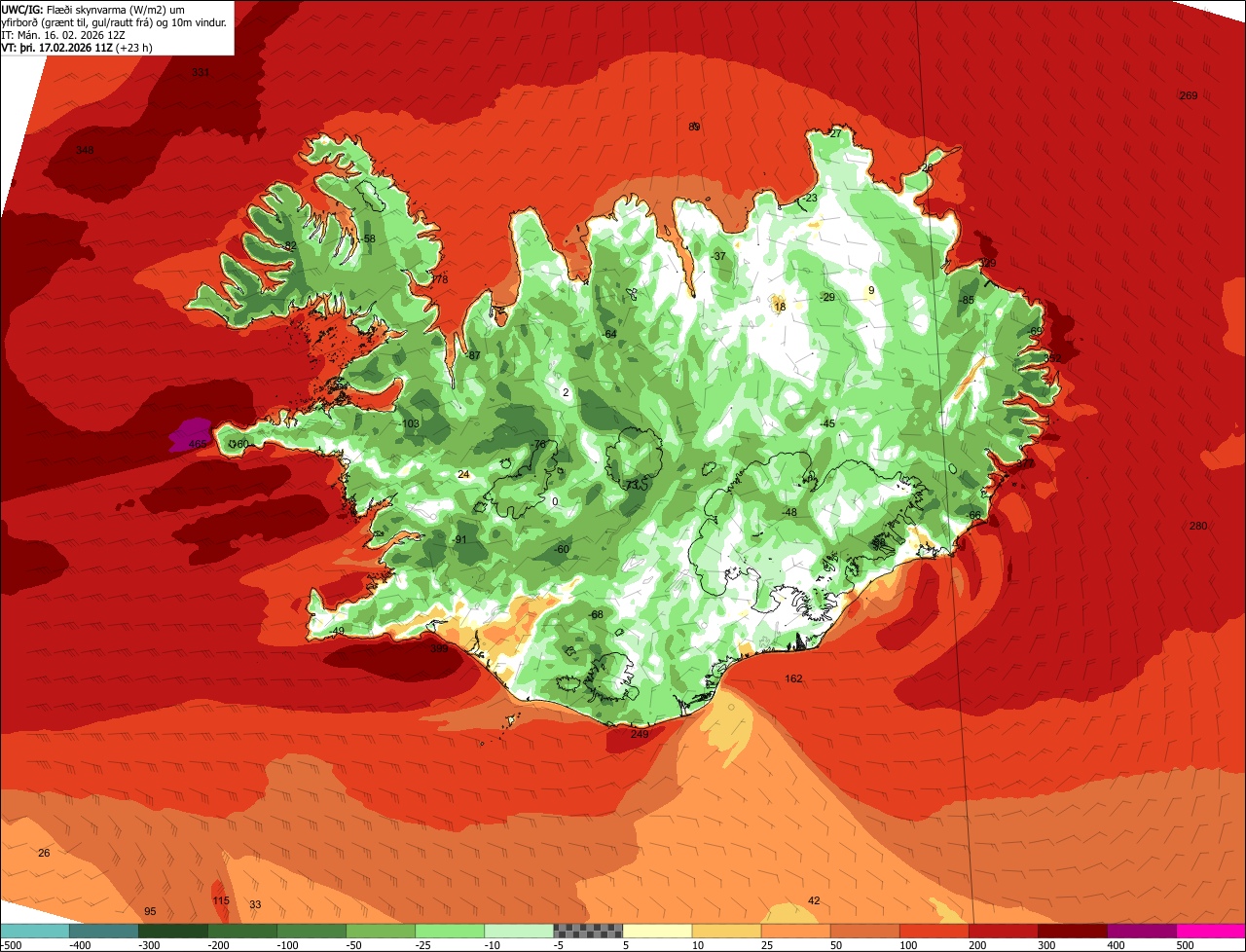Click the map value '-23'
1246x952 pixels.
pos(810,199)
